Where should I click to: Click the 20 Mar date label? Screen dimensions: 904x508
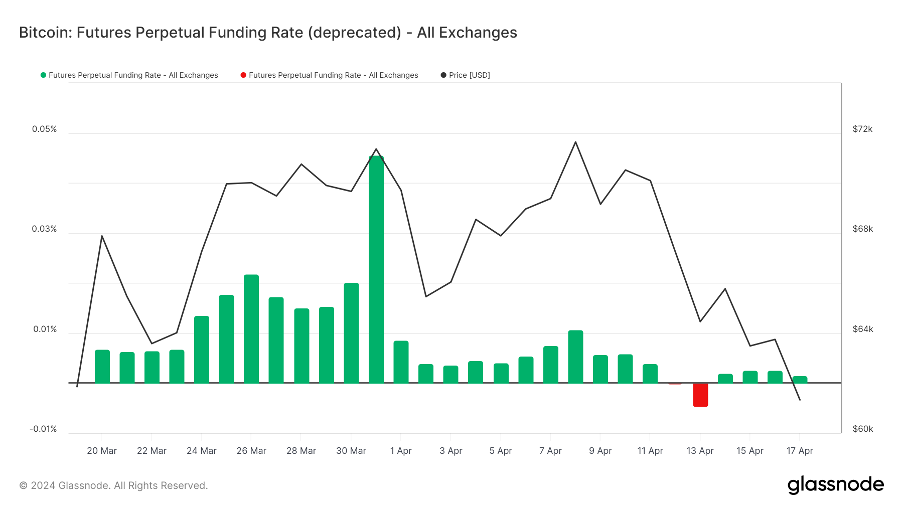[x=101, y=451]
